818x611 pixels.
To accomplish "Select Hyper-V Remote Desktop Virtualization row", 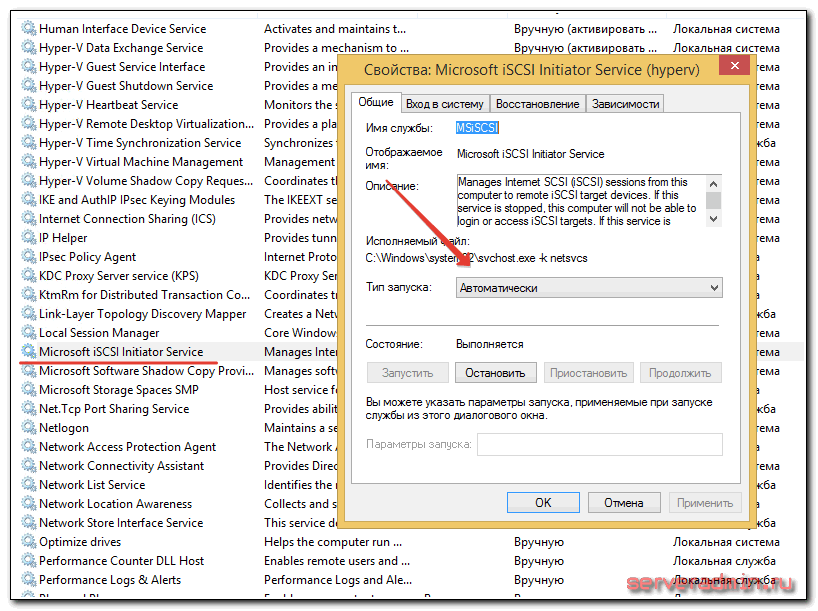I will coord(146,124).
